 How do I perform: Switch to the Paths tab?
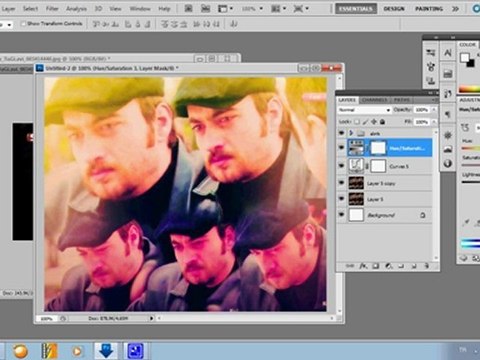402,100
